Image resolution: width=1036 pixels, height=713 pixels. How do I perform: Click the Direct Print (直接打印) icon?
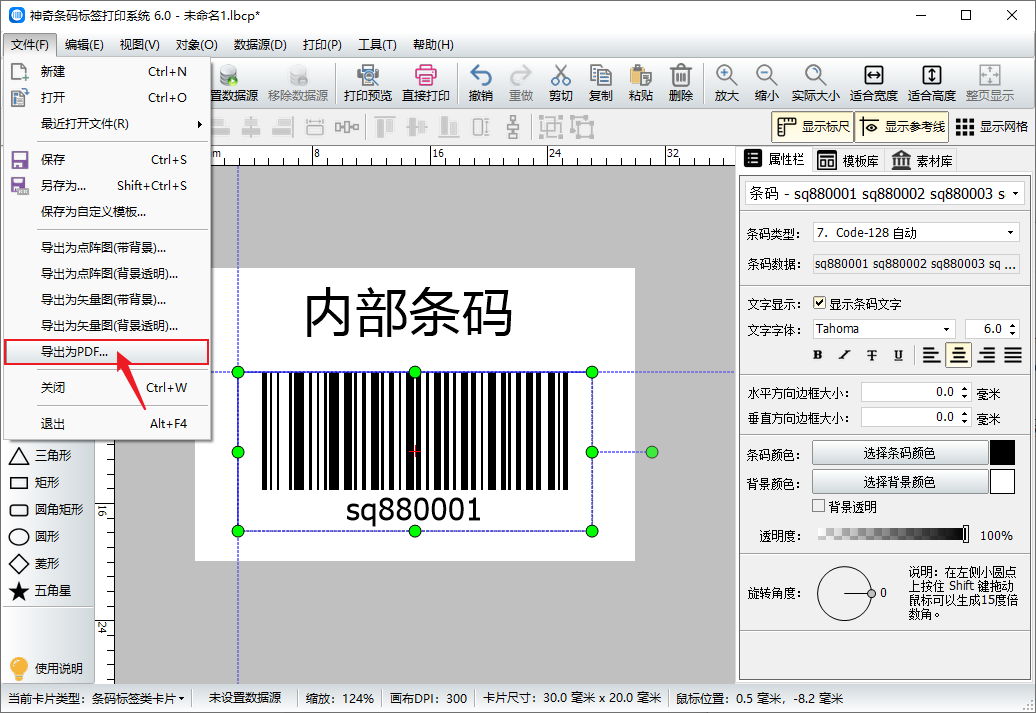426,83
